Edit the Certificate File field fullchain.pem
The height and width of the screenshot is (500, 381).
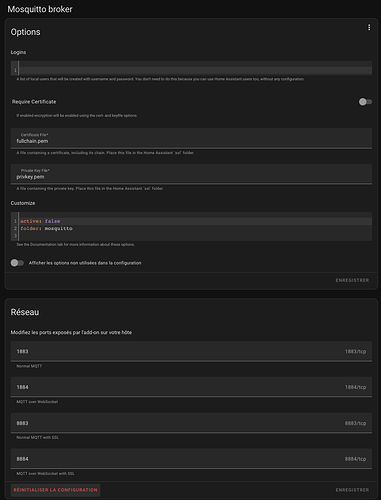point(191,138)
